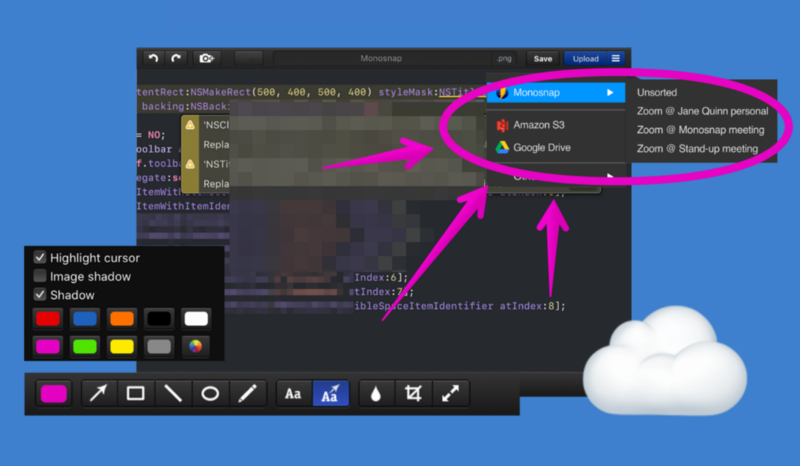Uncheck the Shadow checkbox
Image resolution: width=800 pixels, height=466 pixels.
click(x=41, y=295)
